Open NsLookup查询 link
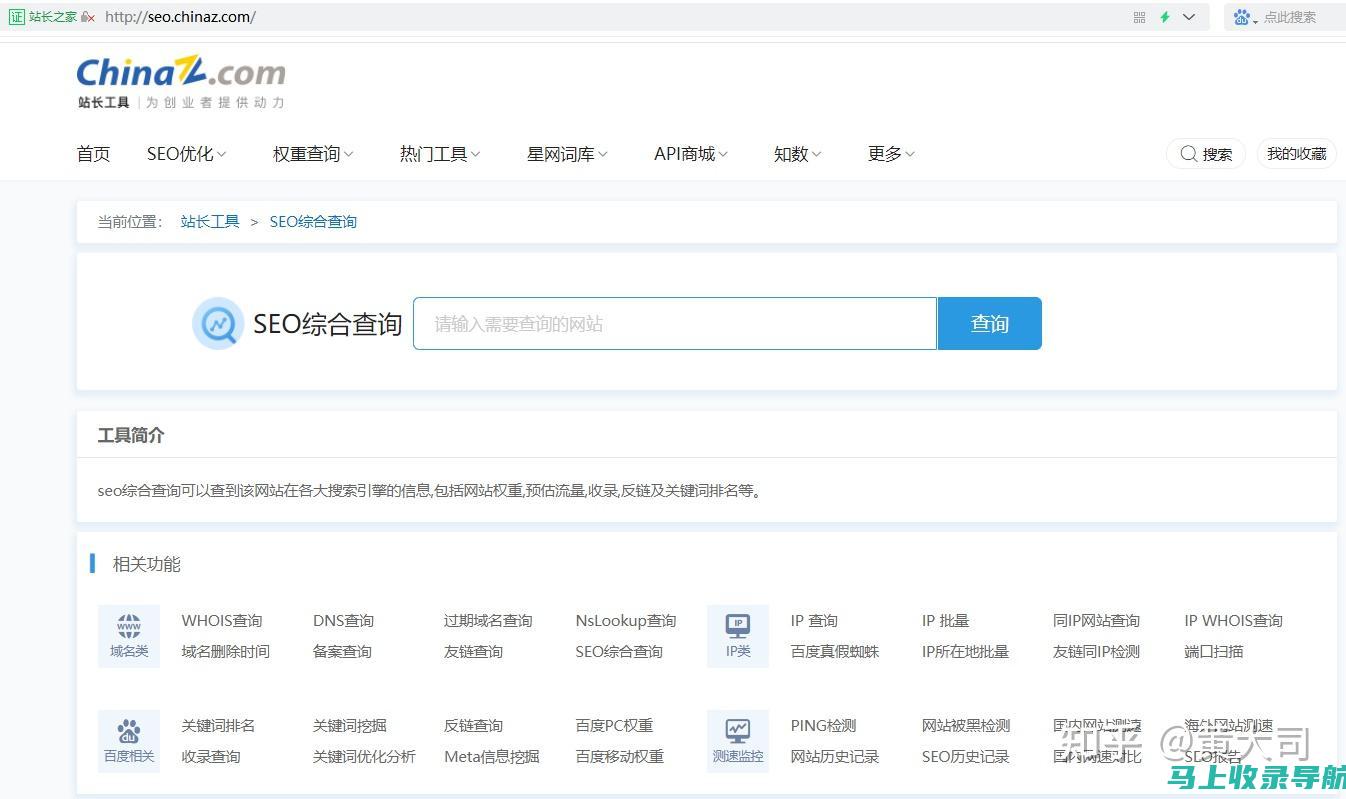The width and height of the screenshot is (1346, 799). 626,621
